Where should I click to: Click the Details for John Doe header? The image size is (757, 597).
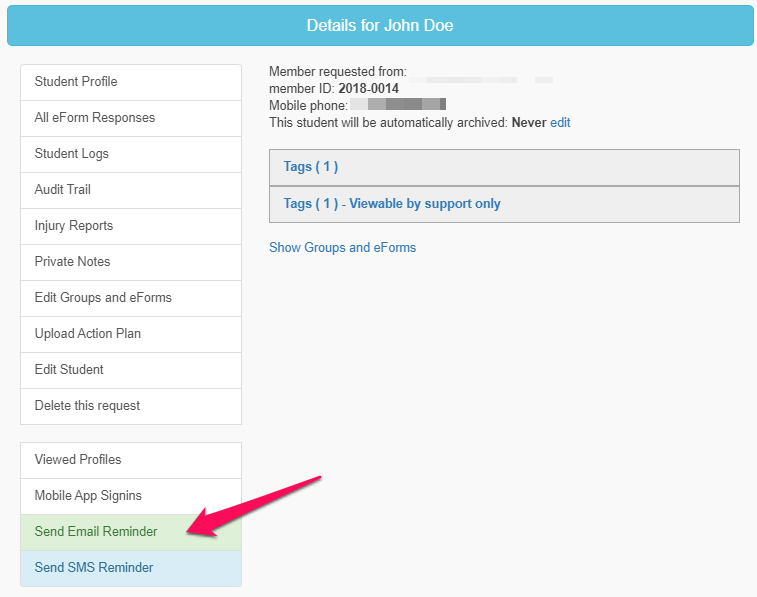tap(380, 26)
